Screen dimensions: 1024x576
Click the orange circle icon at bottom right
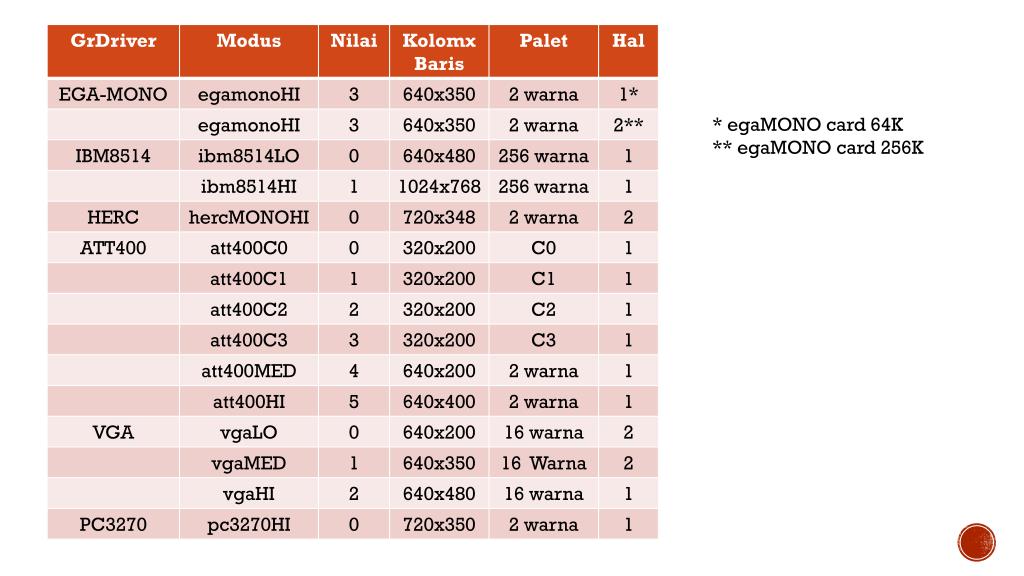(x=976, y=542)
